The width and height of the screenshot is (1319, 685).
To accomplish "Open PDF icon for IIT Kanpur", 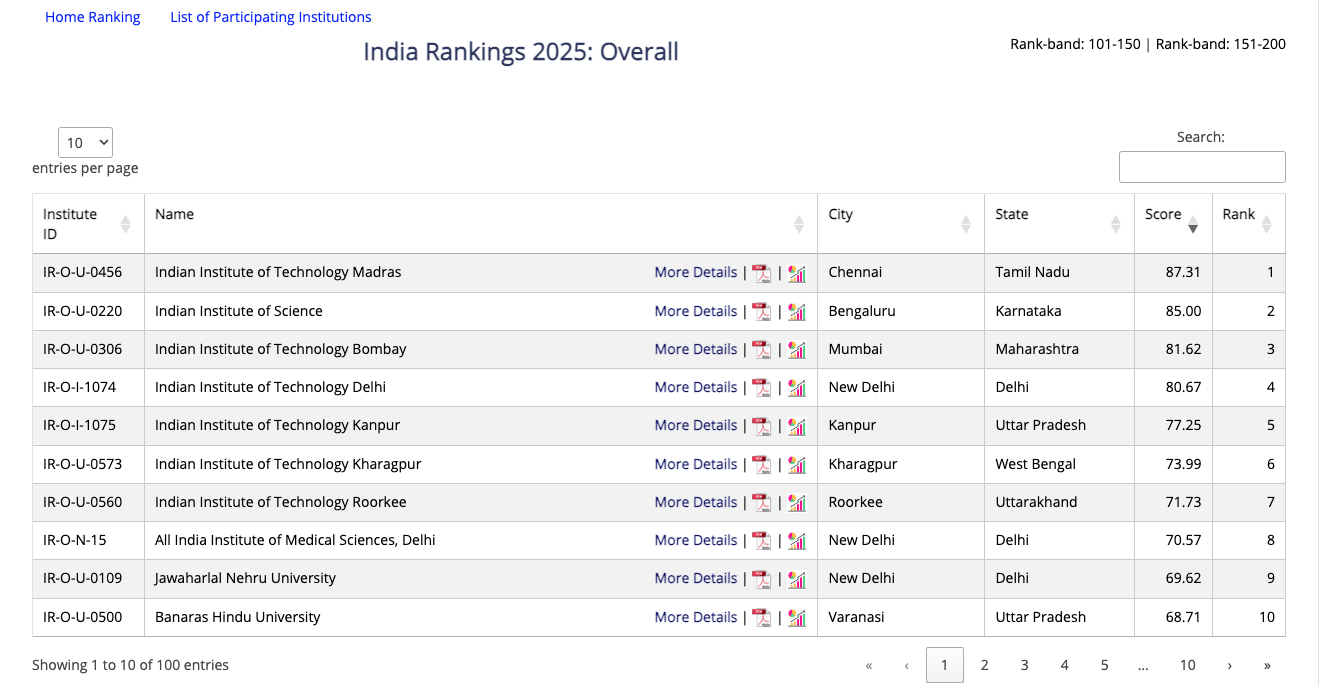I will point(762,426).
